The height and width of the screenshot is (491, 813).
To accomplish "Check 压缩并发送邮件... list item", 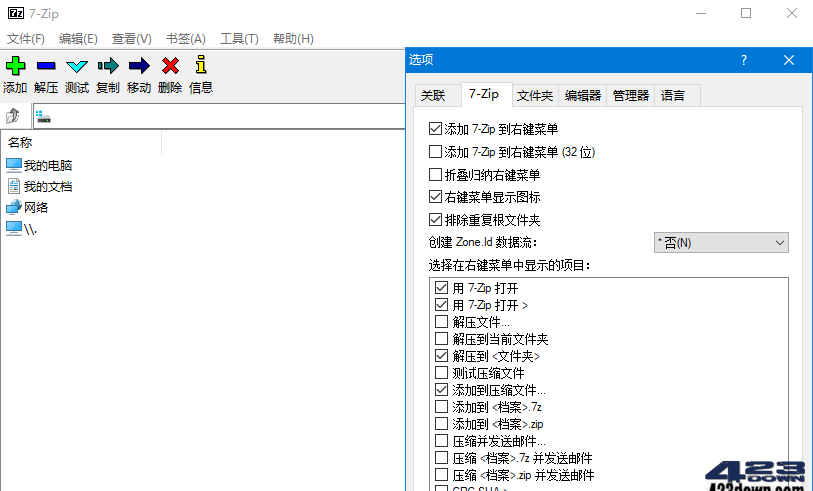I will [x=441, y=441].
